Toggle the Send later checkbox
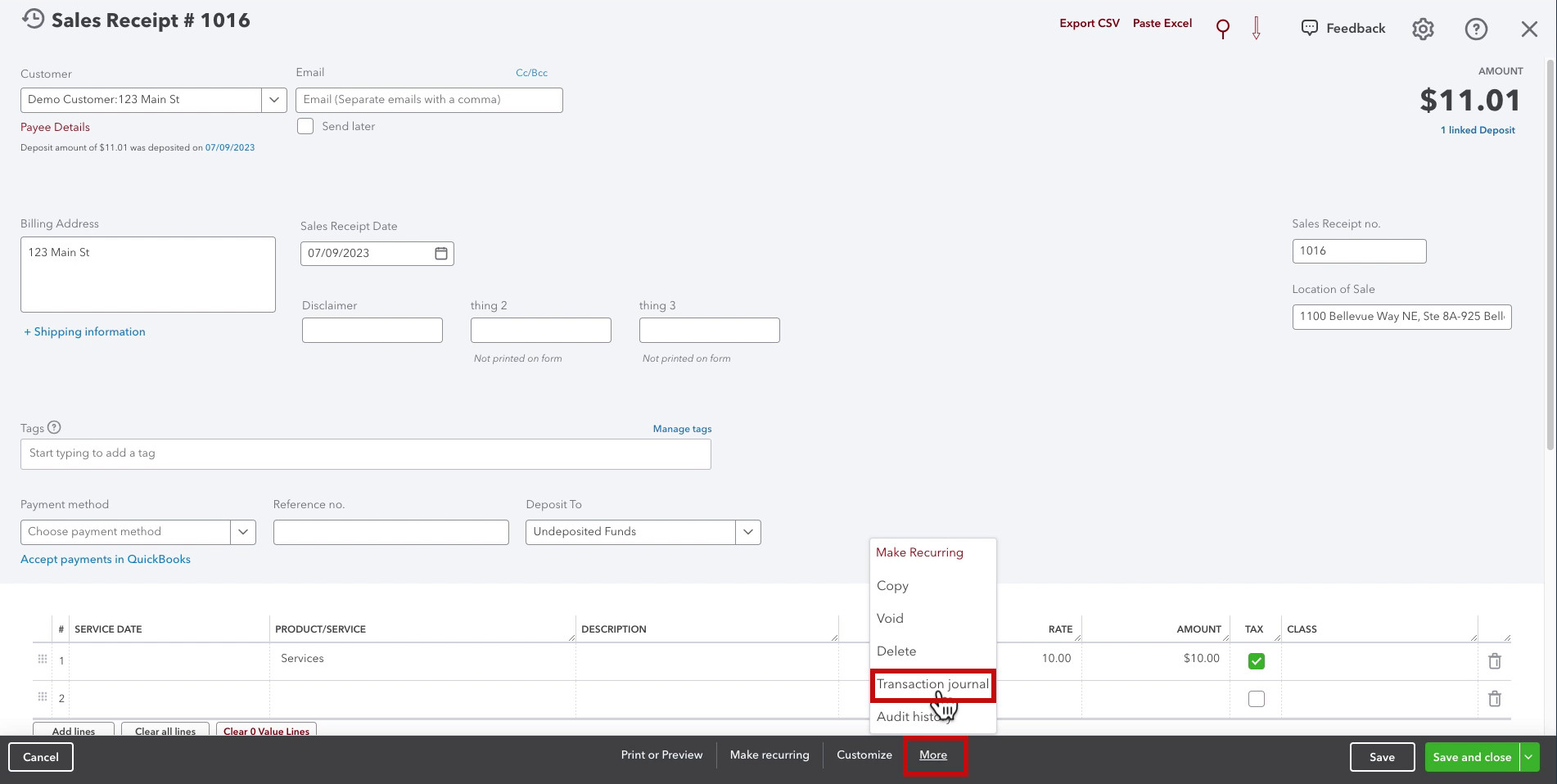The width and height of the screenshot is (1557, 784). (305, 126)
